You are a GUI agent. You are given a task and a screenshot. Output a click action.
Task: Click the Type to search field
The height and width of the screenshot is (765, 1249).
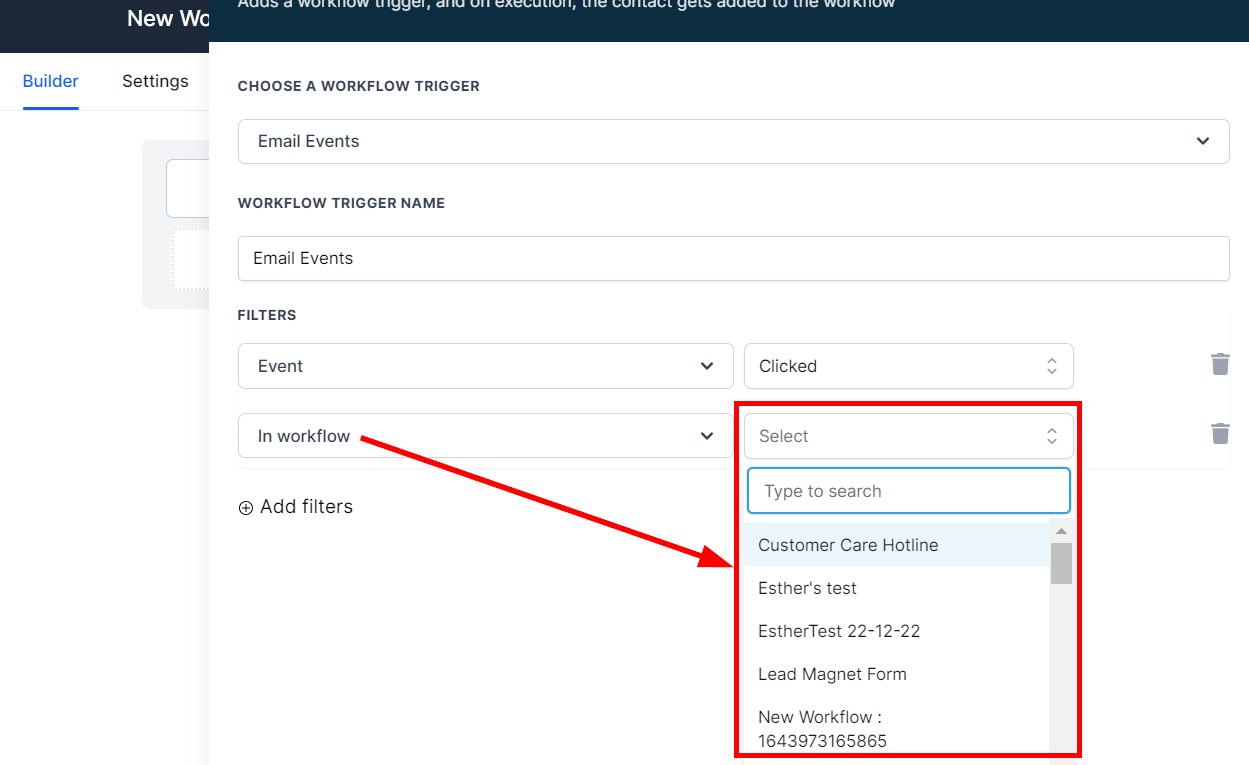click(908, 491)
